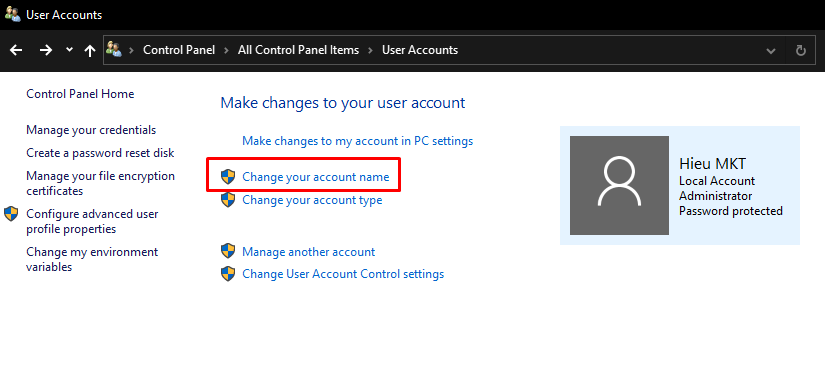Go up one level arrow
Viewport: 825px width, 377px height.
coord(90,50)
